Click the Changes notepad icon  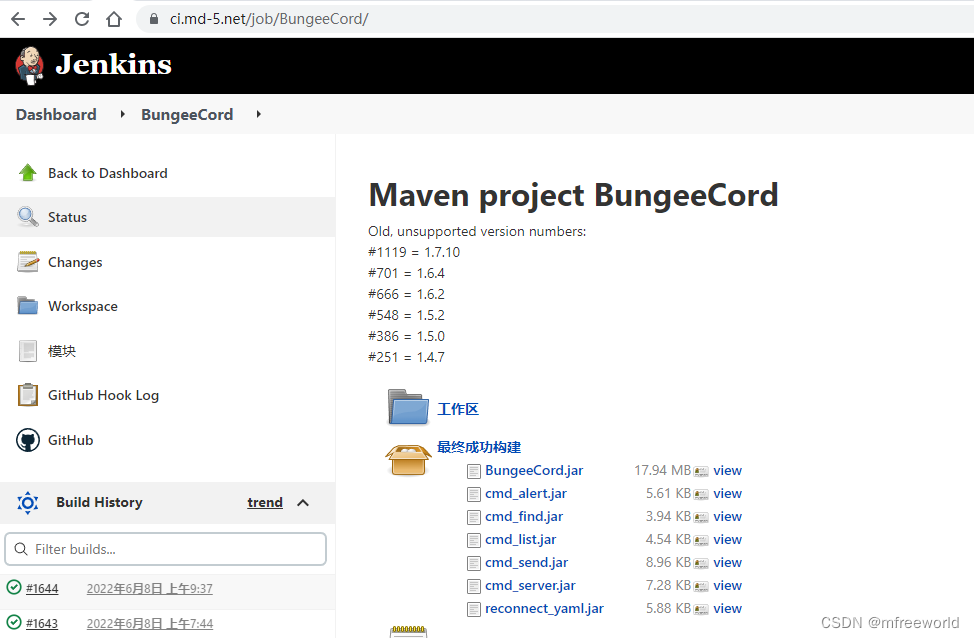click(x=27, y=262)
